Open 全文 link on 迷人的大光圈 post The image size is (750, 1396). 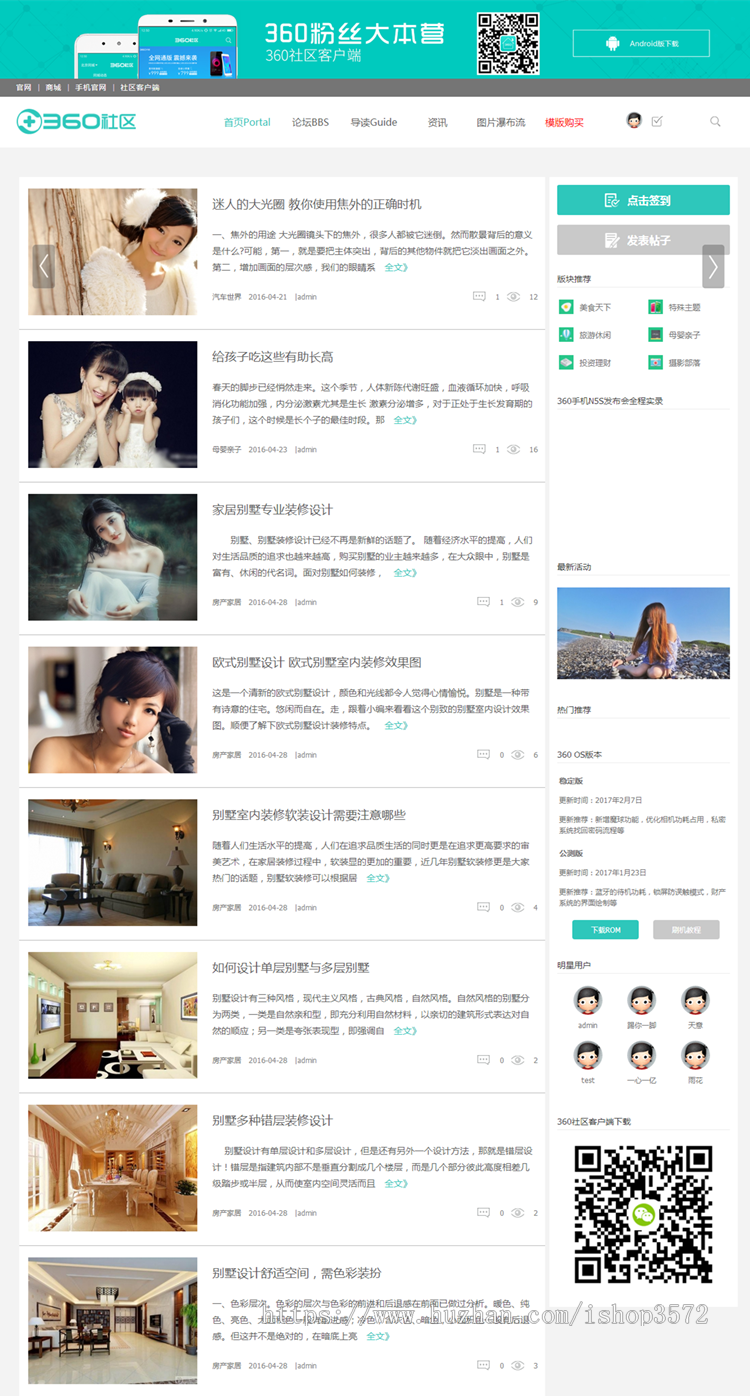click(396, 267)
